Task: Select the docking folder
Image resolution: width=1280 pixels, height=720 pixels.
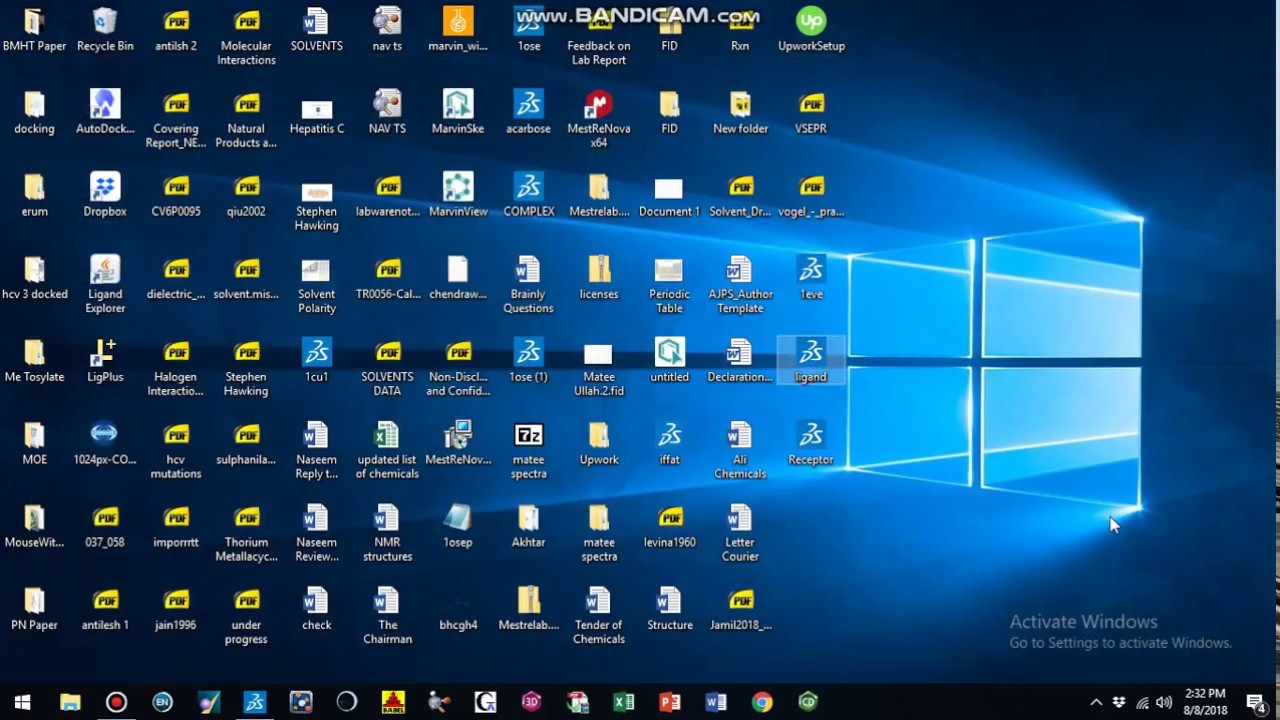Action: [x=35, y=113]
